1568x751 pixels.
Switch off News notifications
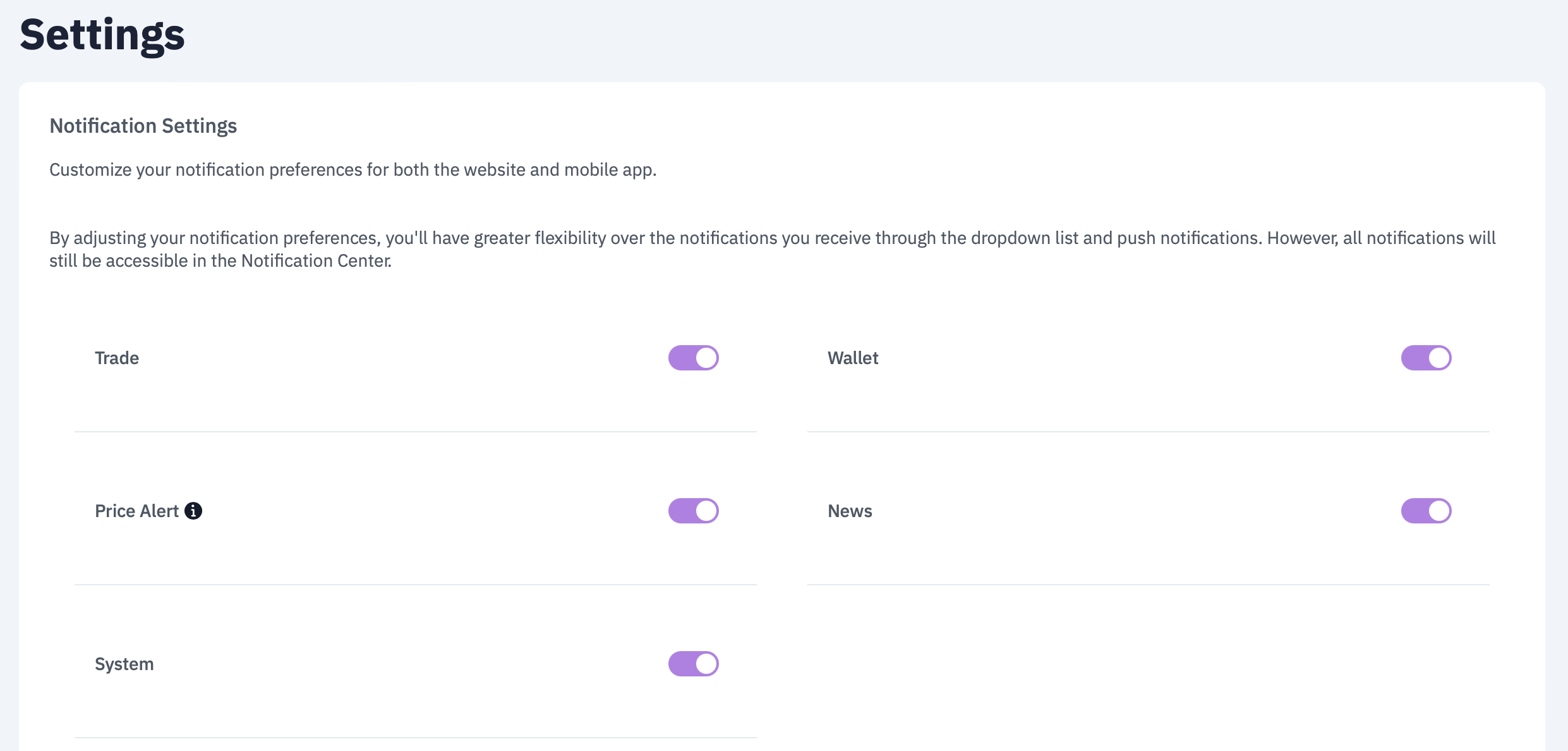pyautogui.click(x=1426, y=511)
